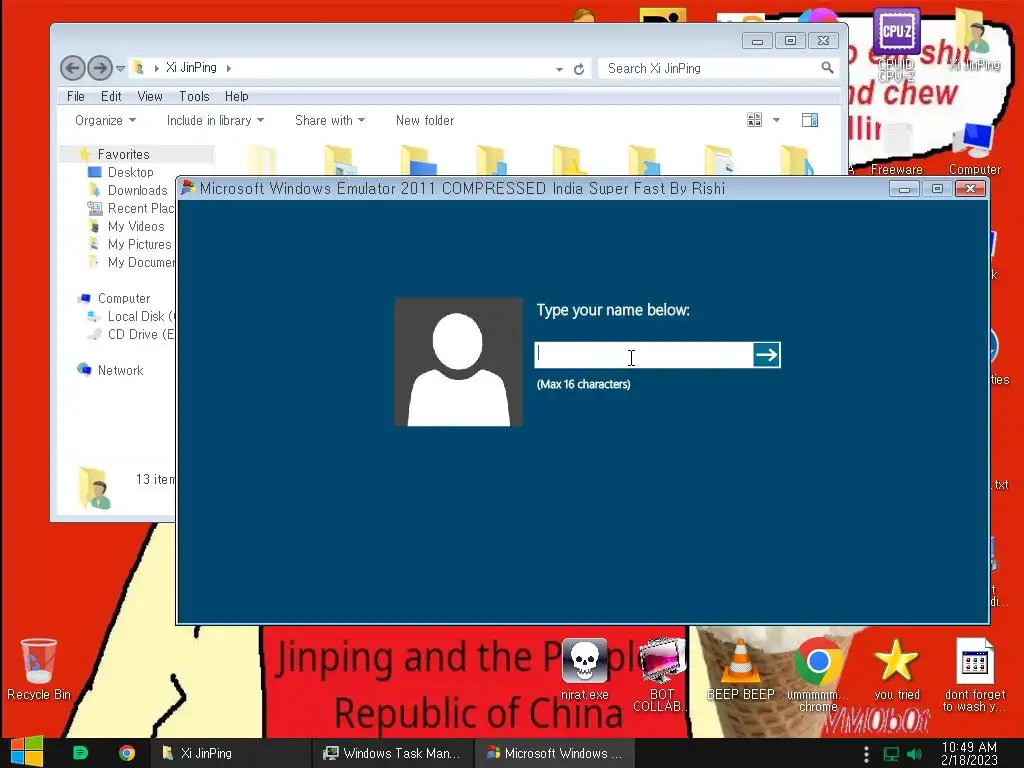
Task: Submit the name with the arrow button
Action: tap(767, 355)
